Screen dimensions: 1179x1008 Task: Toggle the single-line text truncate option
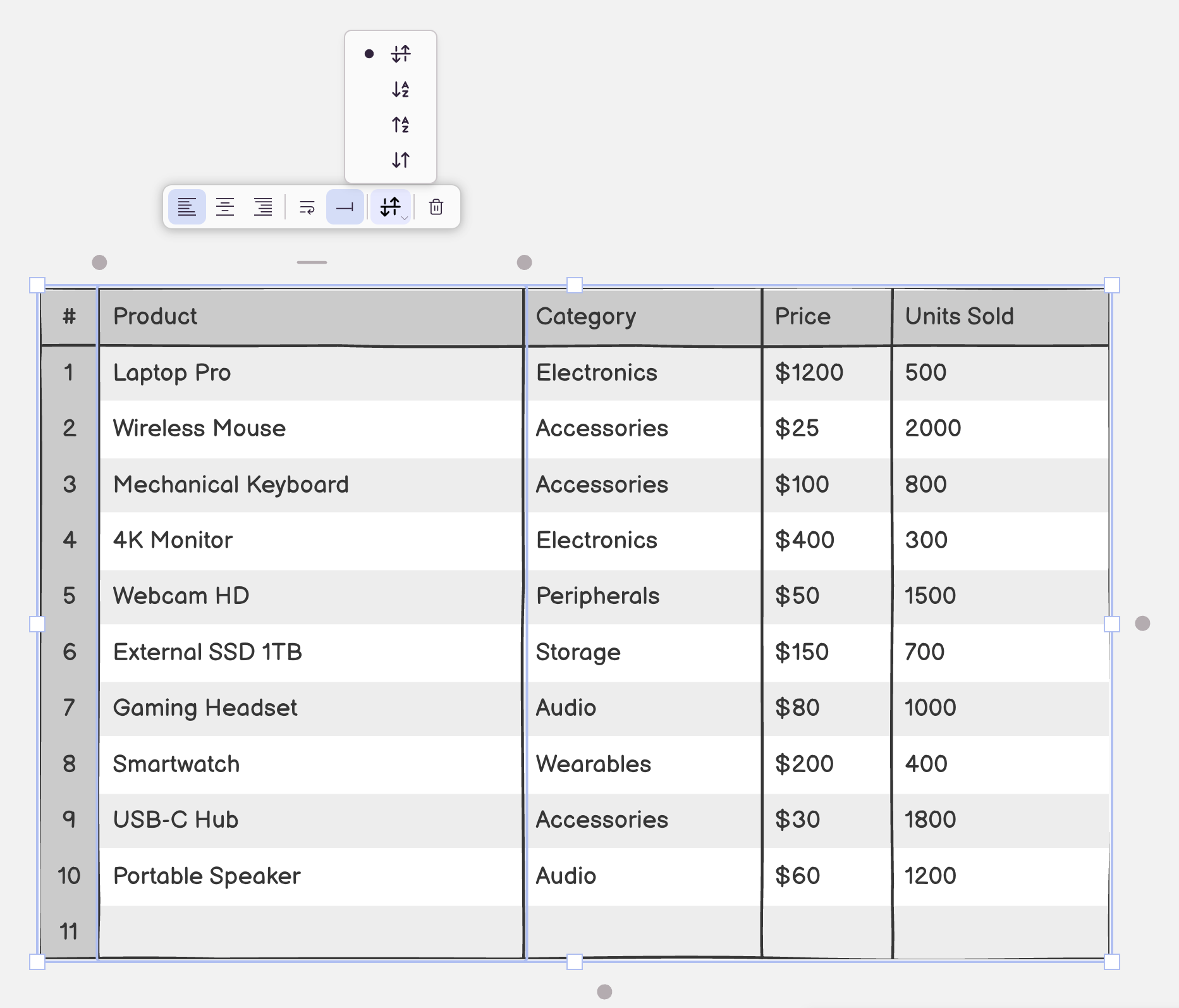[345, 207]
